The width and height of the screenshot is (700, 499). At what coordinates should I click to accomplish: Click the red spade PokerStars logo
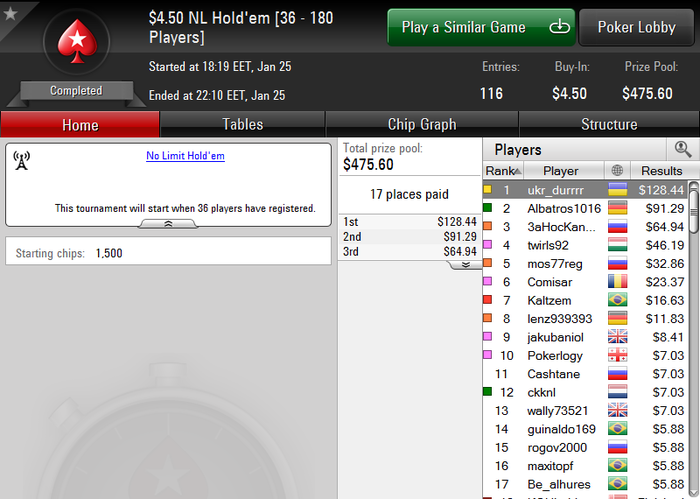tap(77, 41)
